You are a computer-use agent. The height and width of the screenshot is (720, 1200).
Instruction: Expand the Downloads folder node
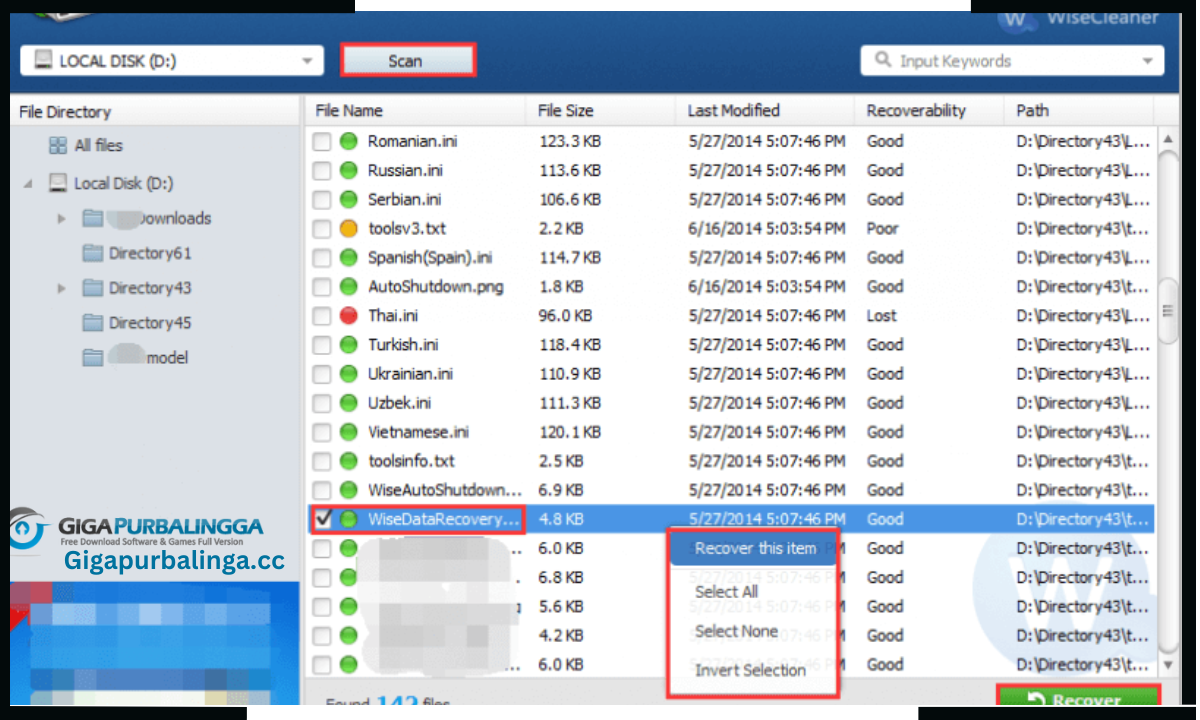(61, 218)
